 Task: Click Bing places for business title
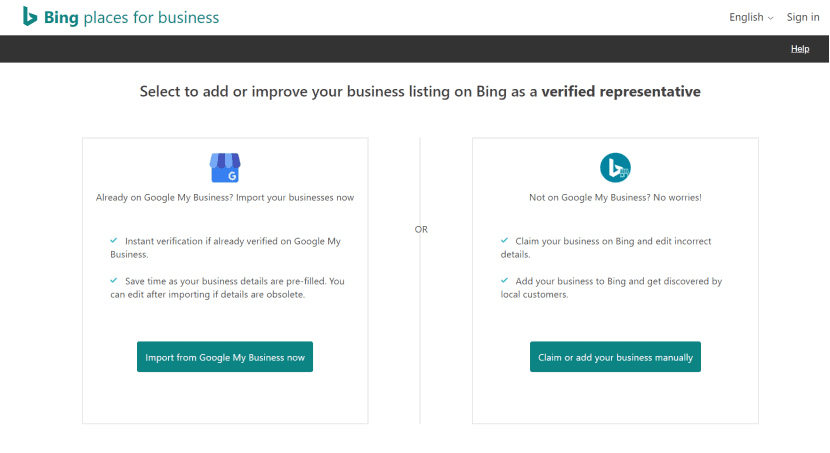click(x=131, y=17)
